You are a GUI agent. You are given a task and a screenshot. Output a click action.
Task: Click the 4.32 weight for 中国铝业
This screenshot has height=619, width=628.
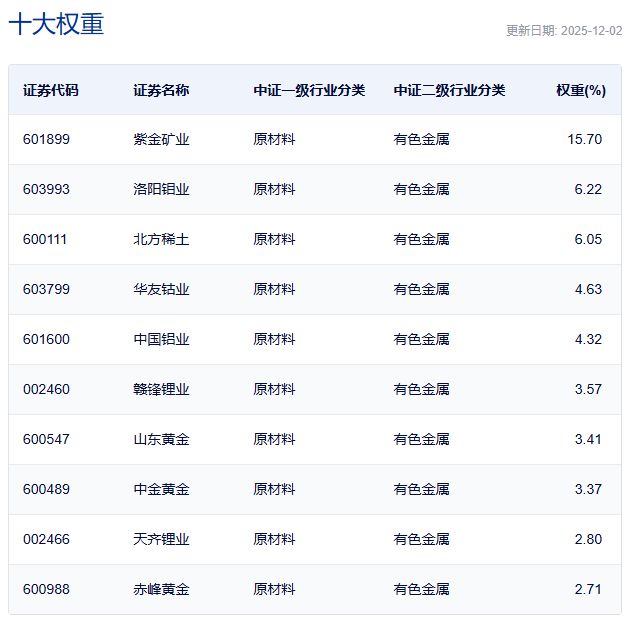587,339
